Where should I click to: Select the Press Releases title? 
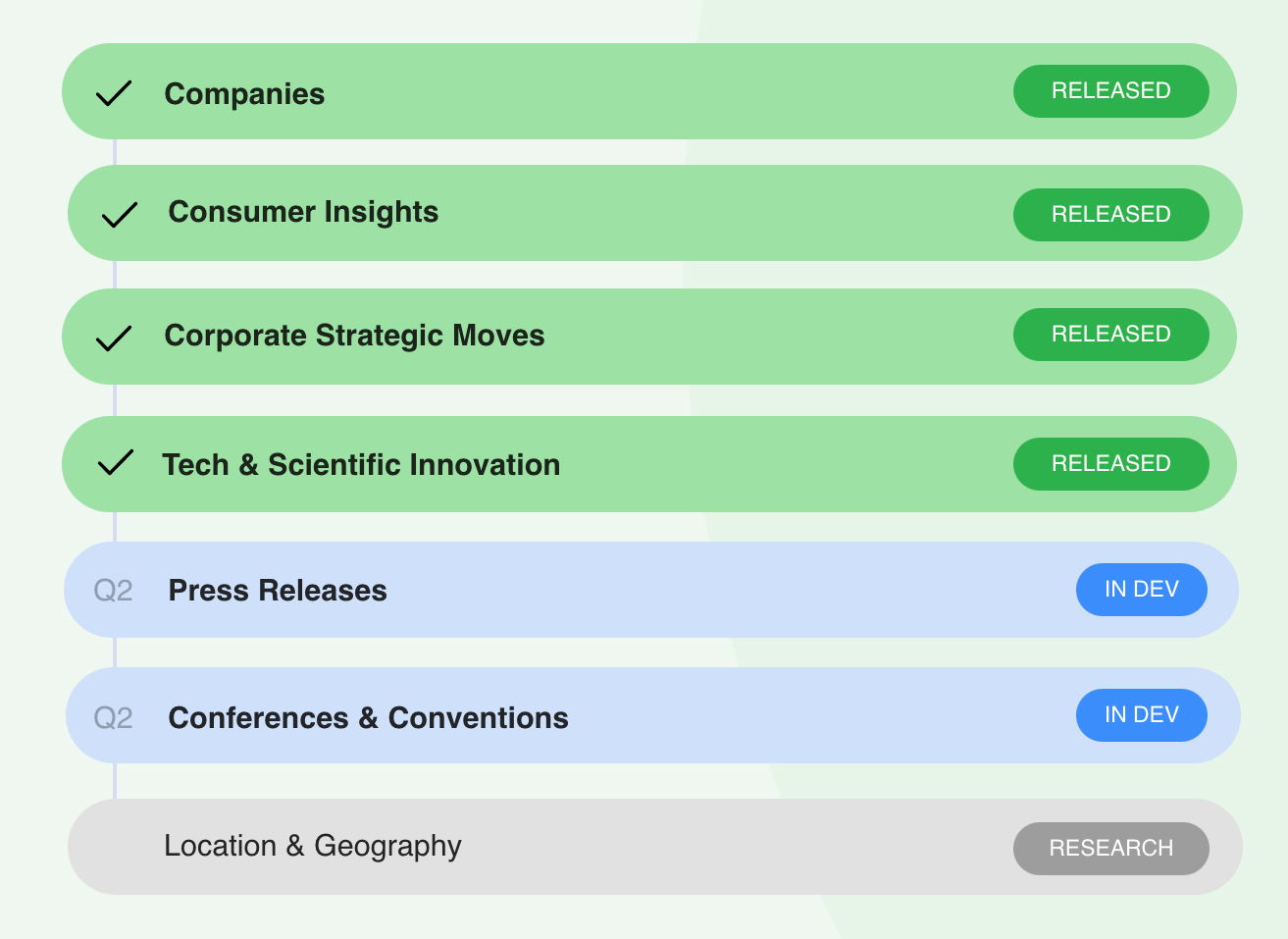278,591
